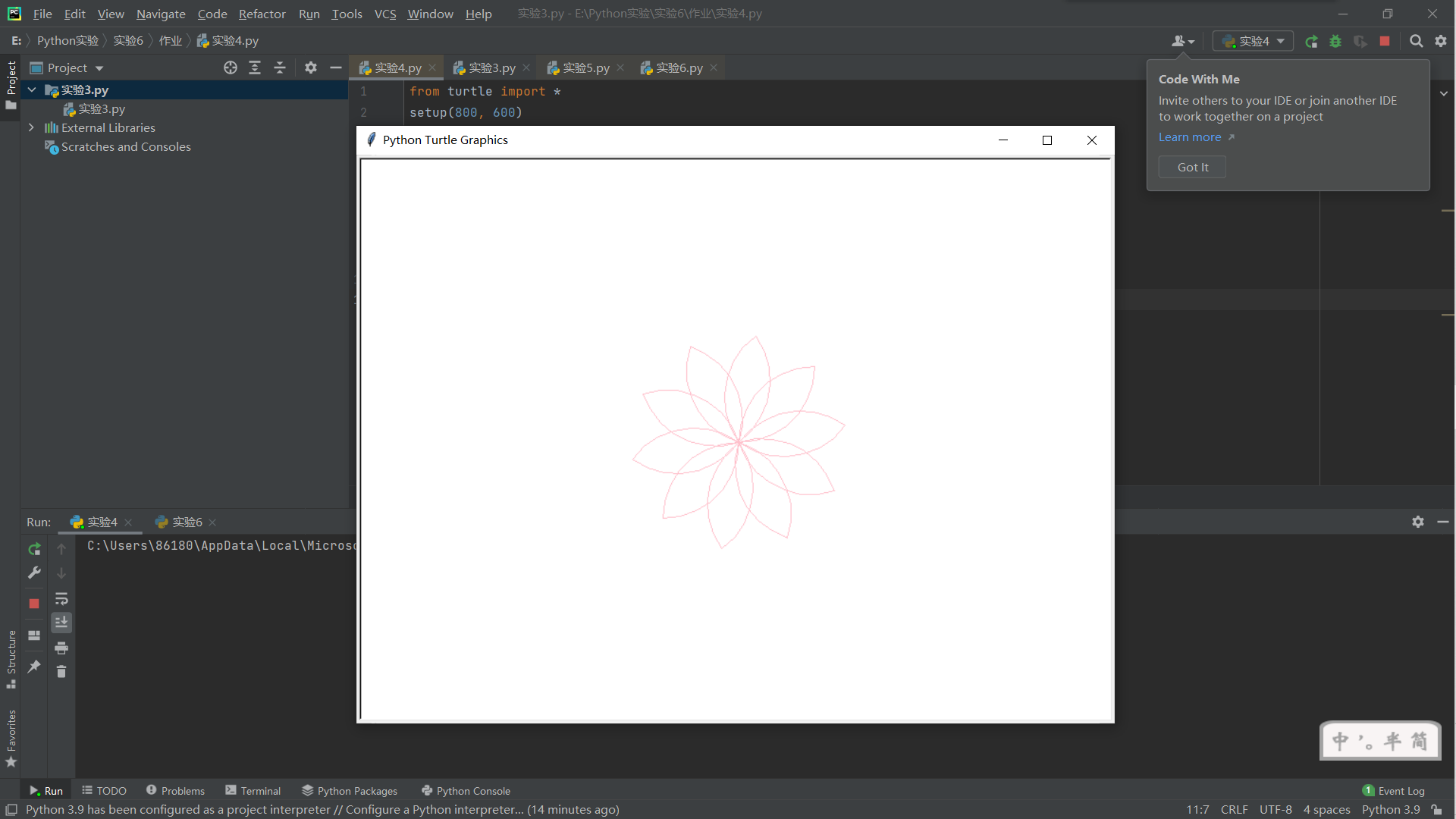Follow the Learn more link
The height and width of the screenshot is (819, 1456).
pos(1189,137)
